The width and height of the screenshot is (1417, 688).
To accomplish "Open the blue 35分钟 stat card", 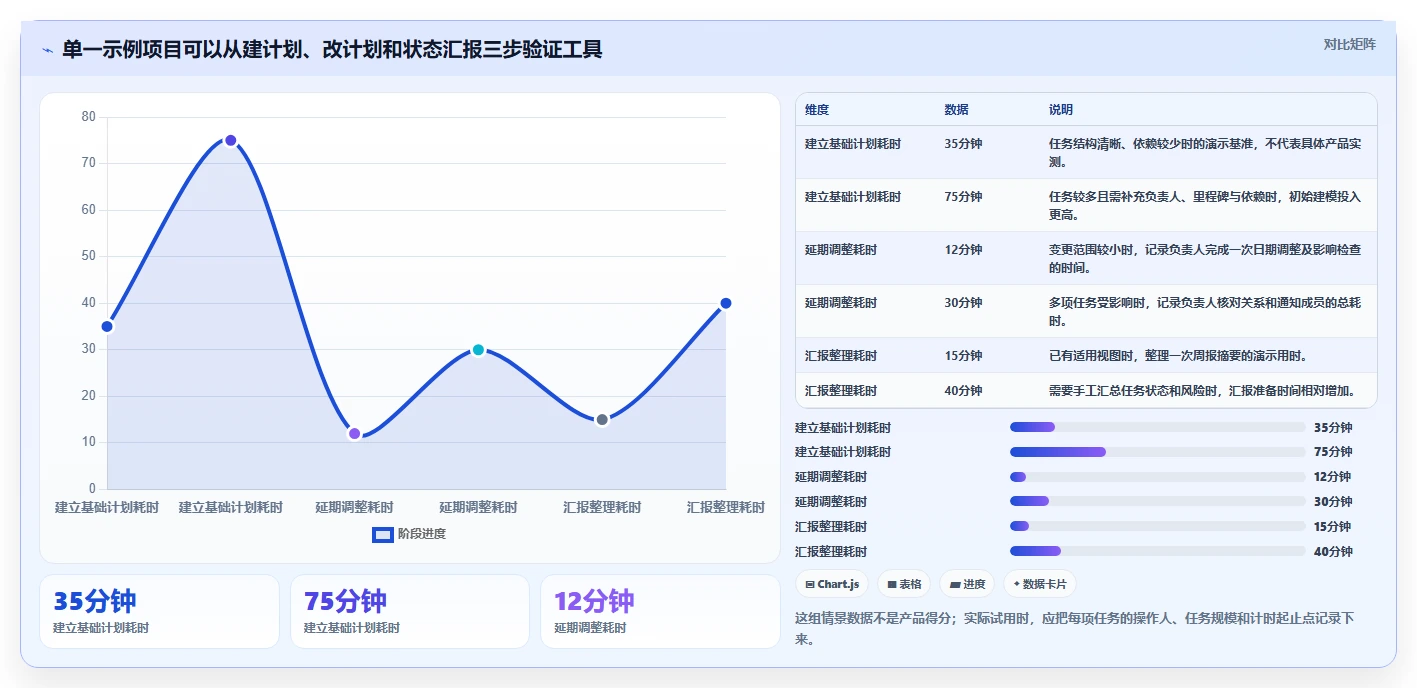I will (x=159, y=611).
